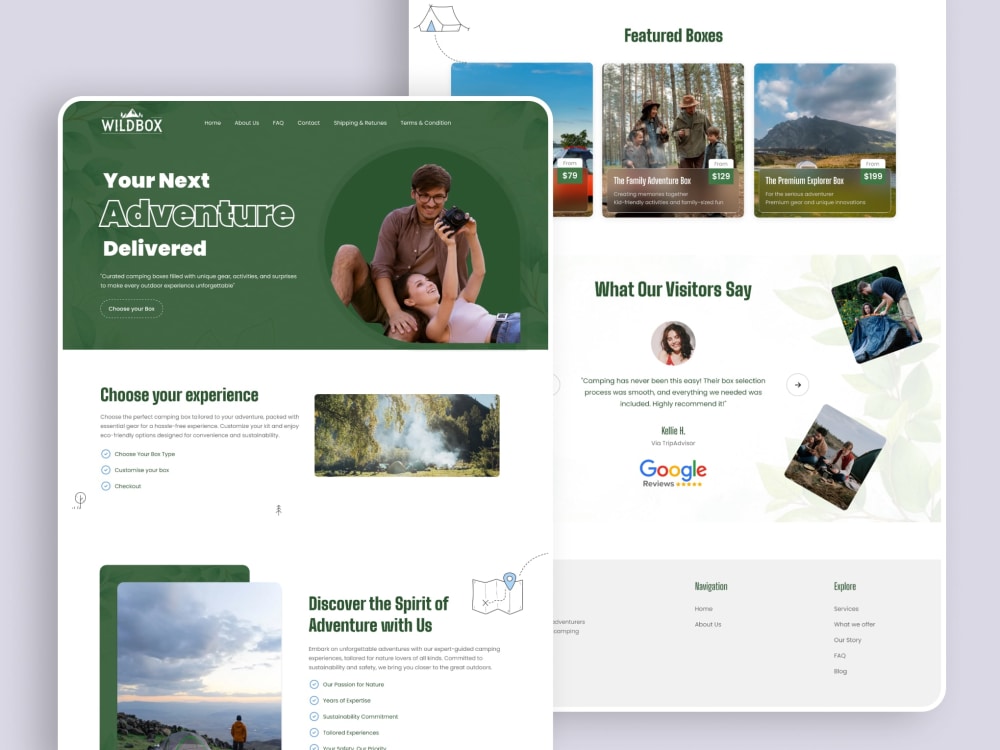This screenshot has width=1000, height=750.
Task: Click check icon beside Tailored Experiences
Action: 314,733
